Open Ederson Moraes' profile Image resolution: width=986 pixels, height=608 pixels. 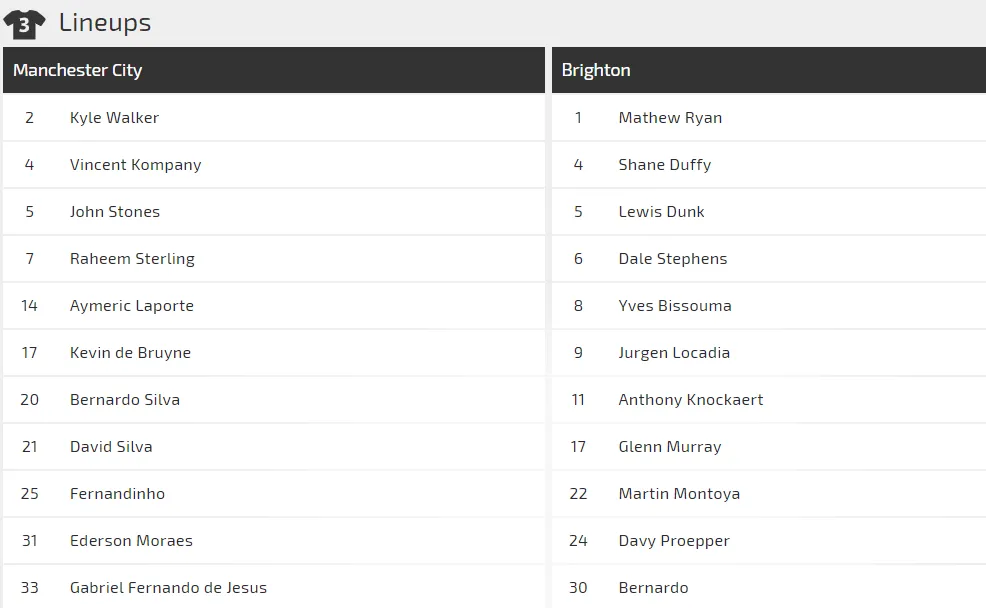[131, 541]
